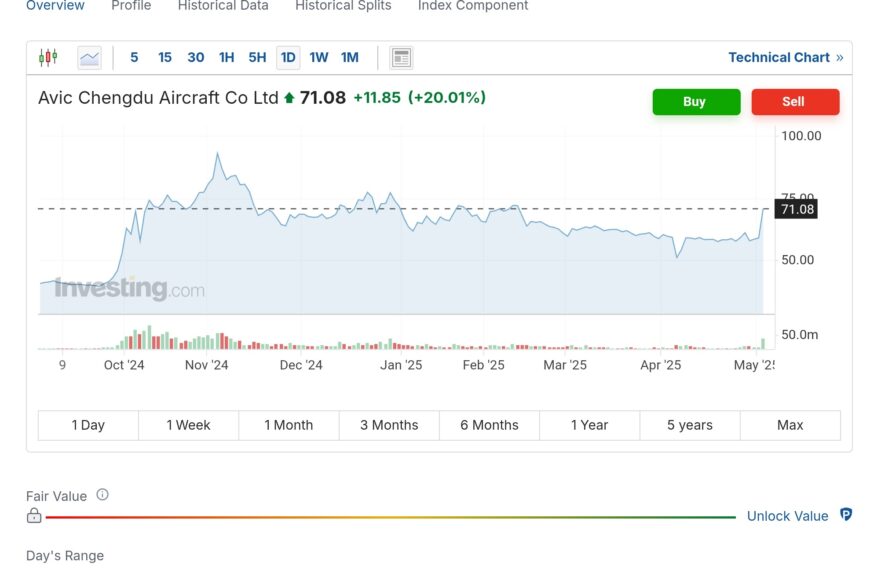Open the Index Component tab
Viewport: 870px width, 570px height.
click(x=473, y=6)
